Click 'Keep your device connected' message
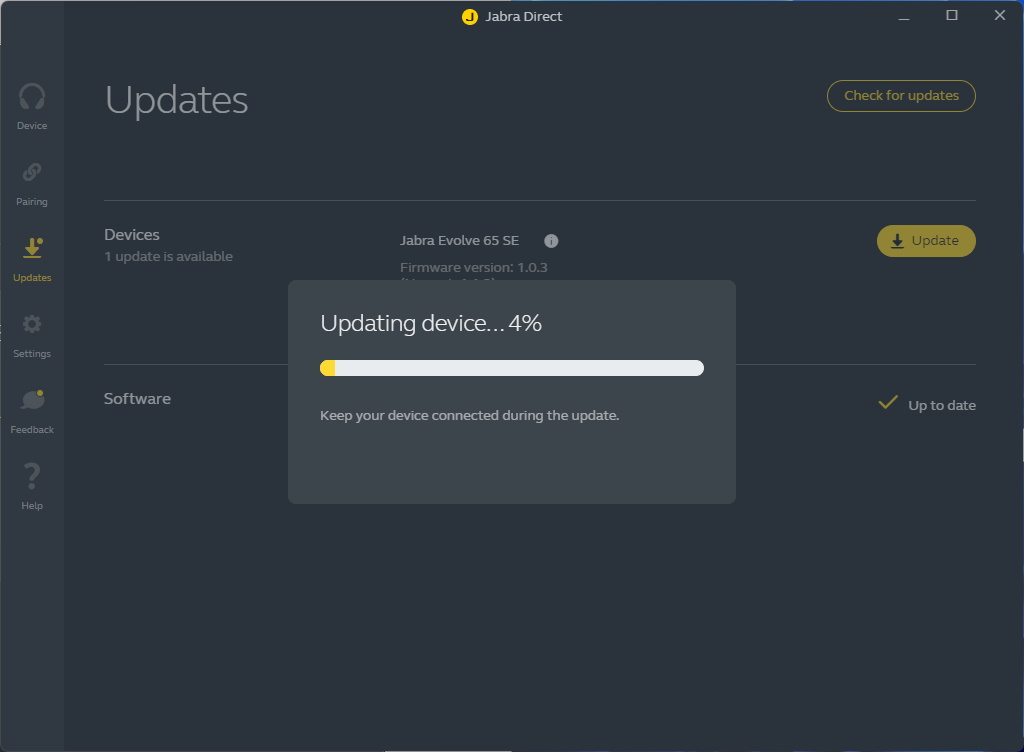The image size is (1024, 752). pos(470,416)
